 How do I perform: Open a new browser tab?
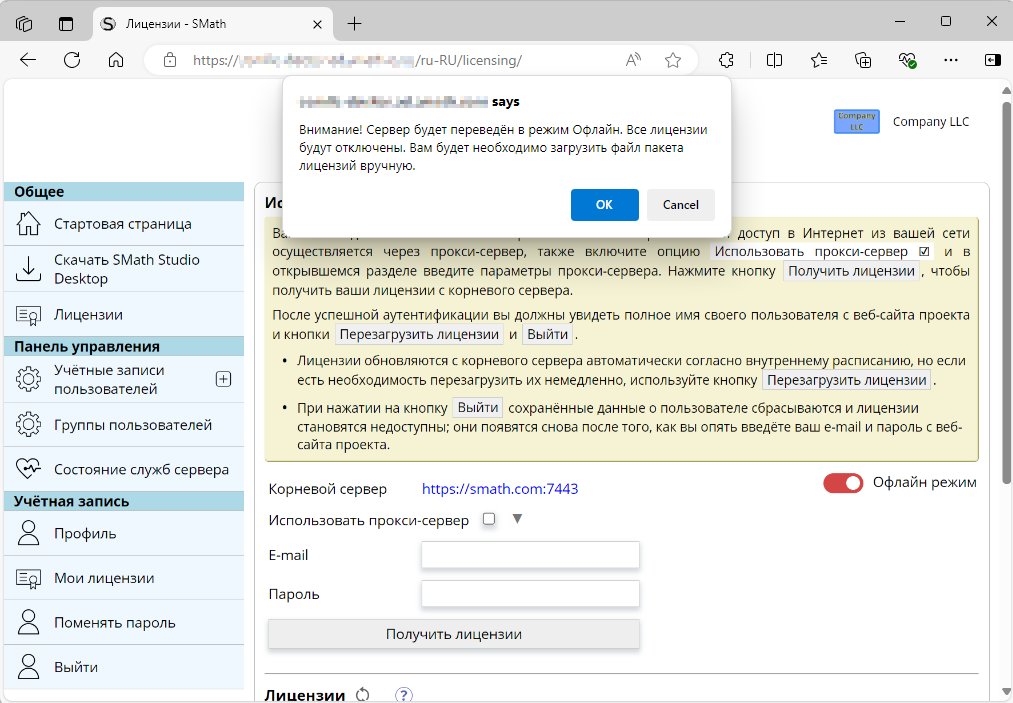354,24
